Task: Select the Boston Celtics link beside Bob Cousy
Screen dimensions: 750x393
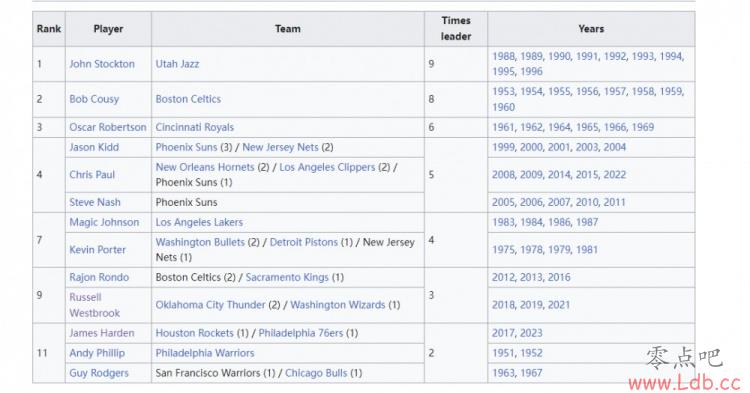Action: point(188,99)
